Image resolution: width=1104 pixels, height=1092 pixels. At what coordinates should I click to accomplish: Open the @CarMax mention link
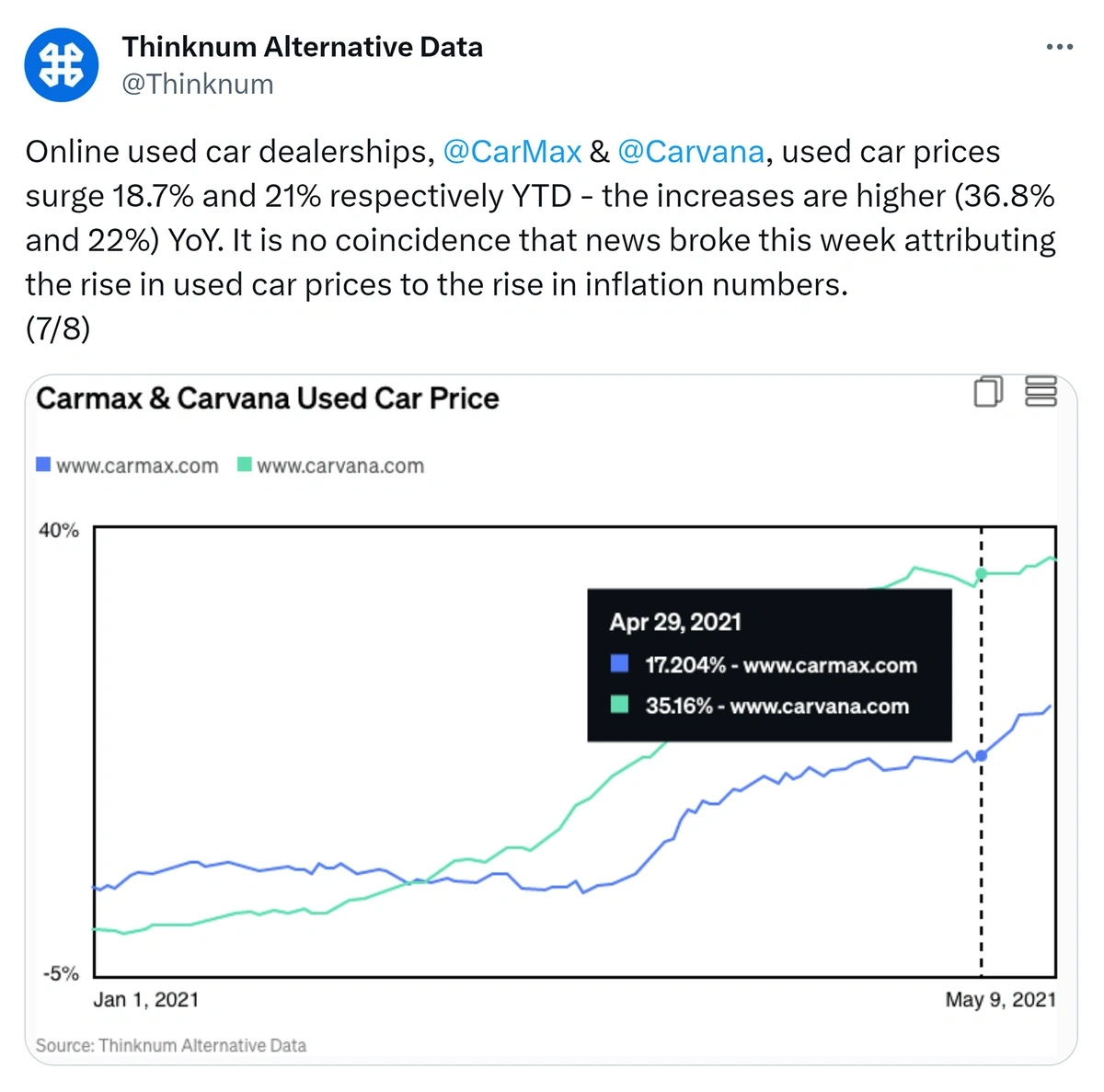click(x=512, y=152)
